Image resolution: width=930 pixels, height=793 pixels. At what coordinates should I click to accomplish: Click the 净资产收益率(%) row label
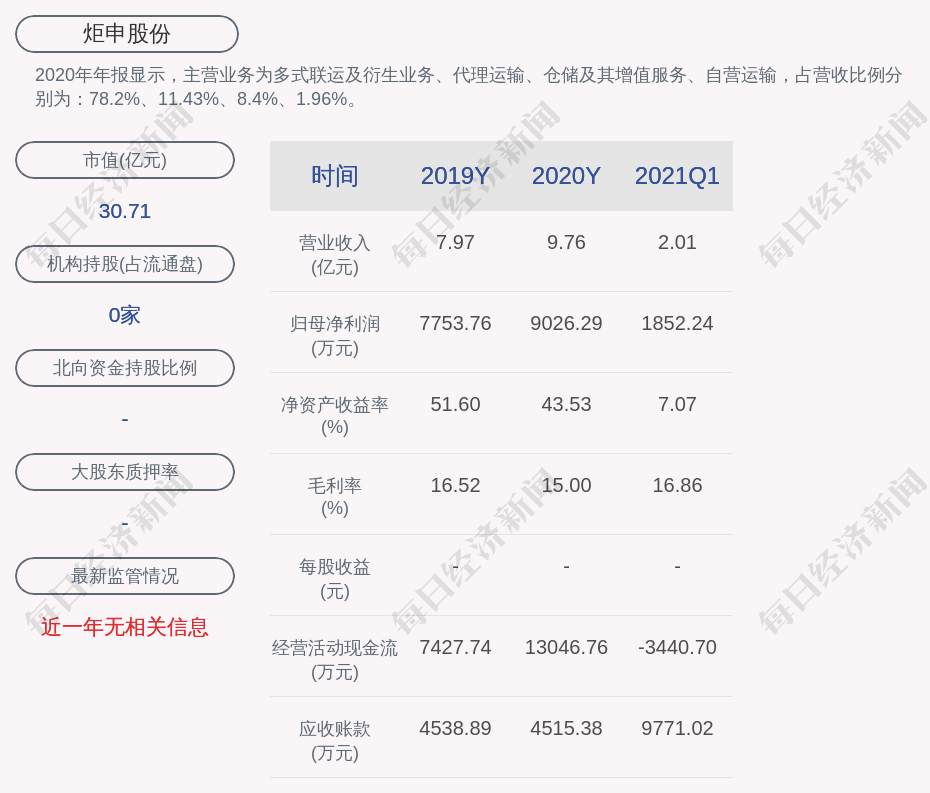coord(334,416)
